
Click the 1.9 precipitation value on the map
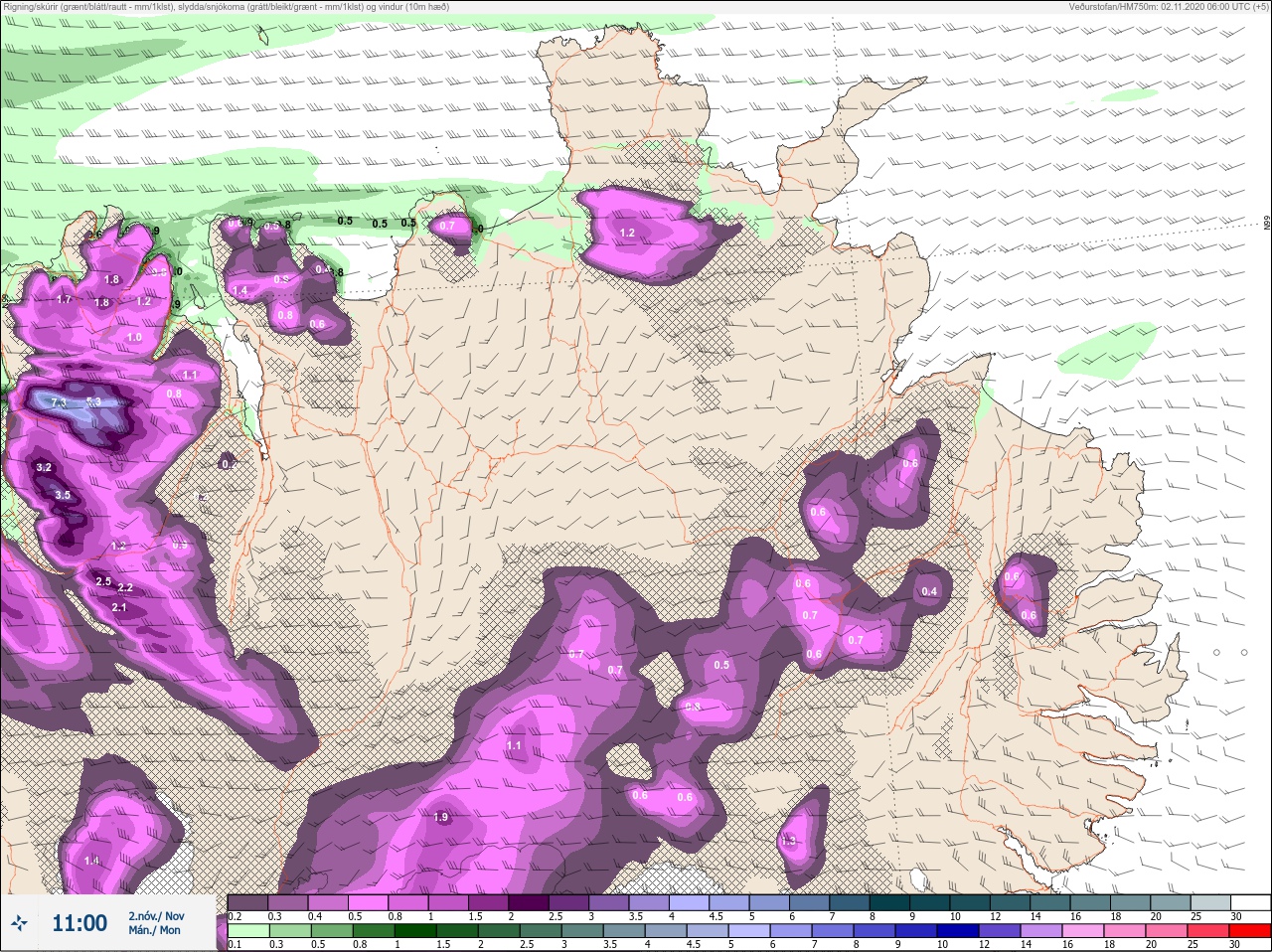point(441,817)
